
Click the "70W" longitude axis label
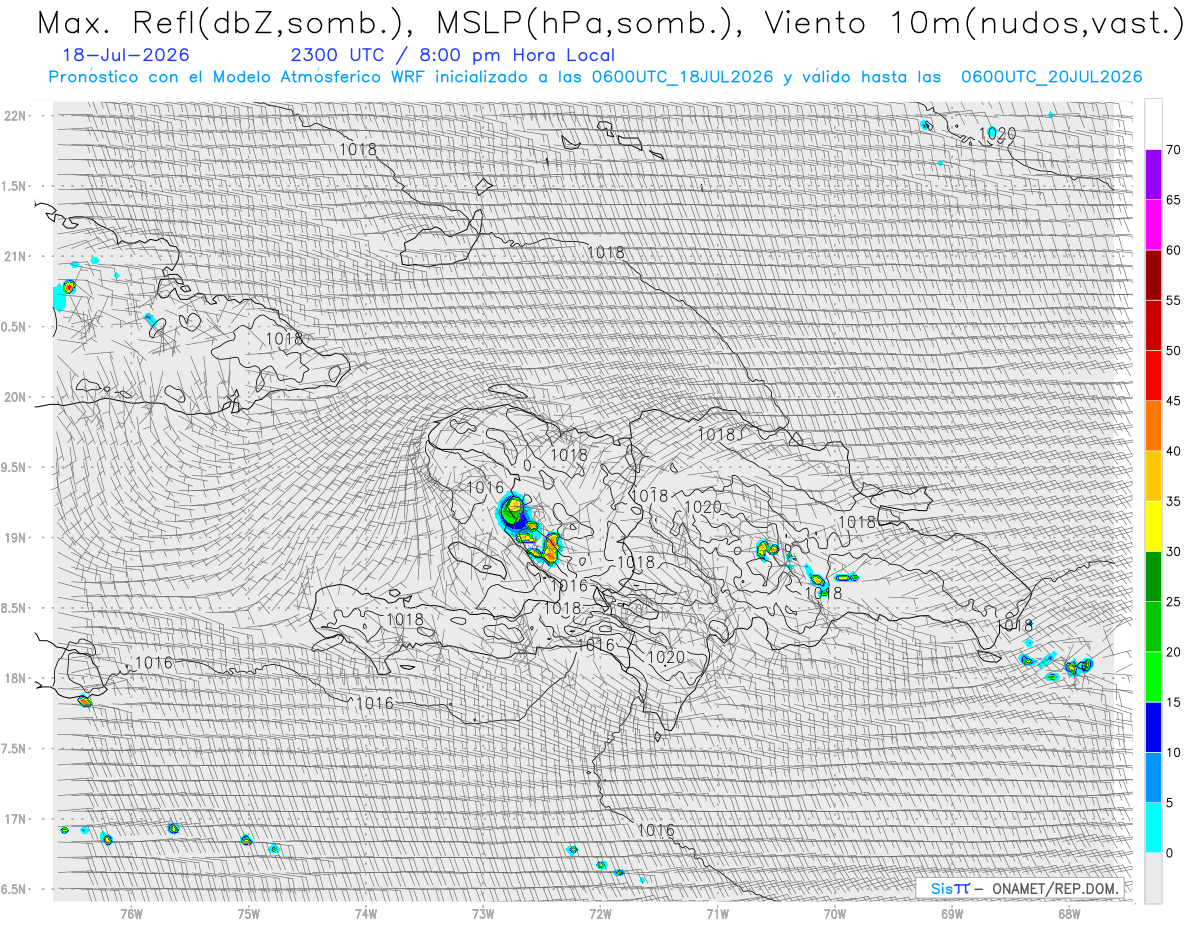click(x=835, y=913)
